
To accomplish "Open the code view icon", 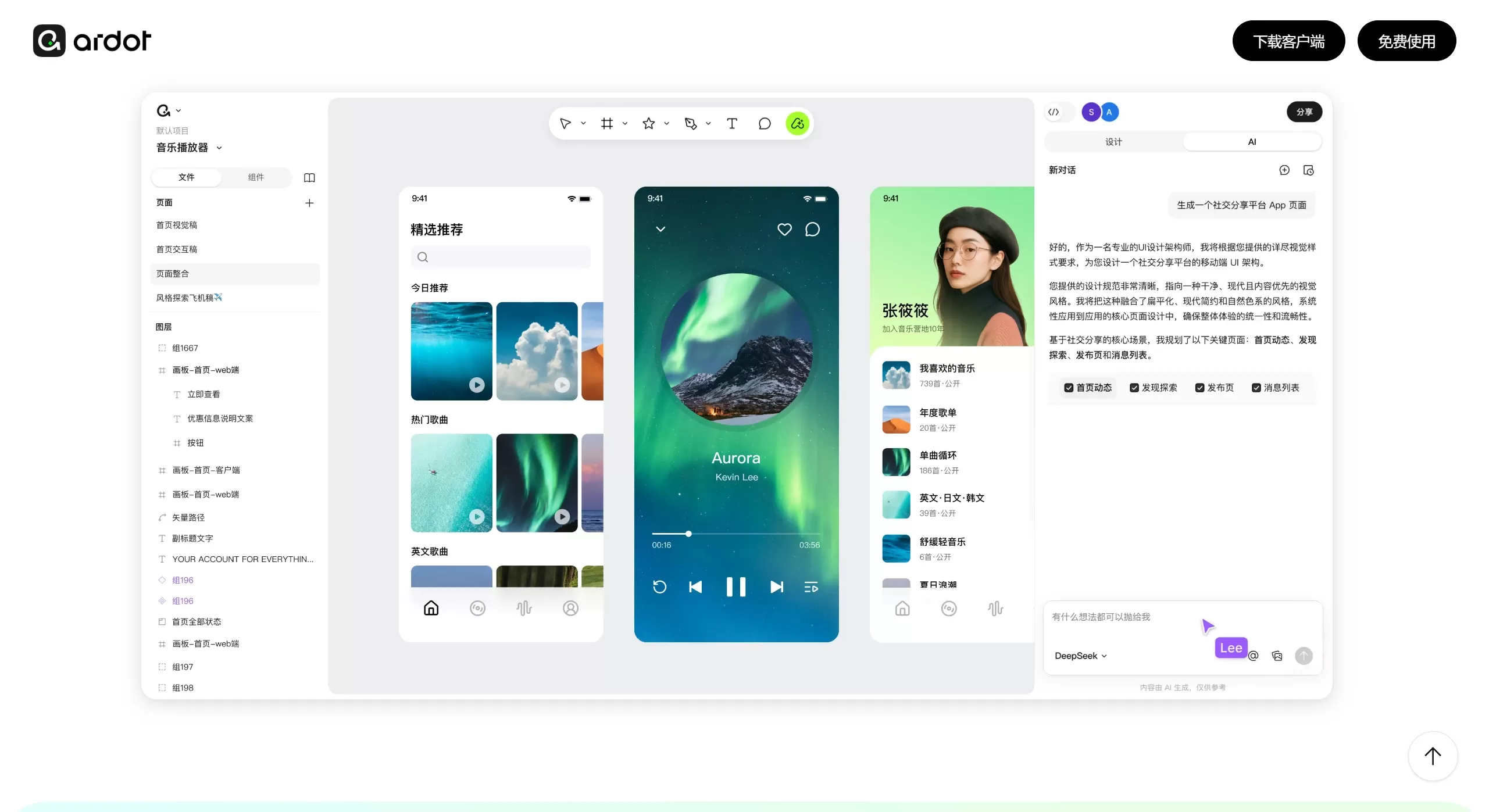I will pos(1054,112).
